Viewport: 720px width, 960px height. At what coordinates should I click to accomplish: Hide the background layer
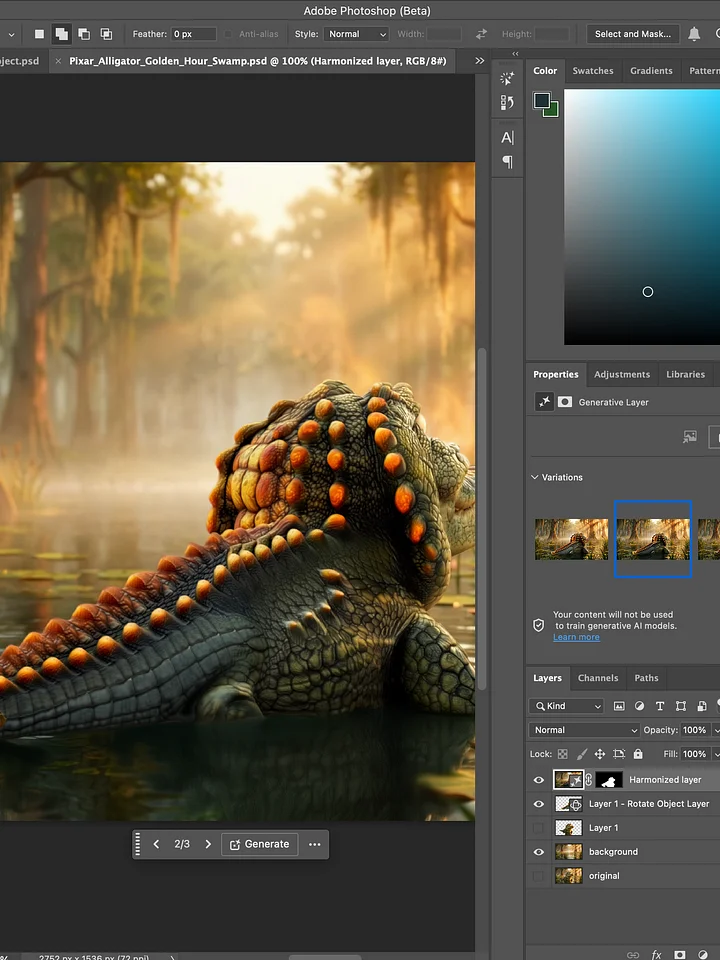(x=539, y=852)
